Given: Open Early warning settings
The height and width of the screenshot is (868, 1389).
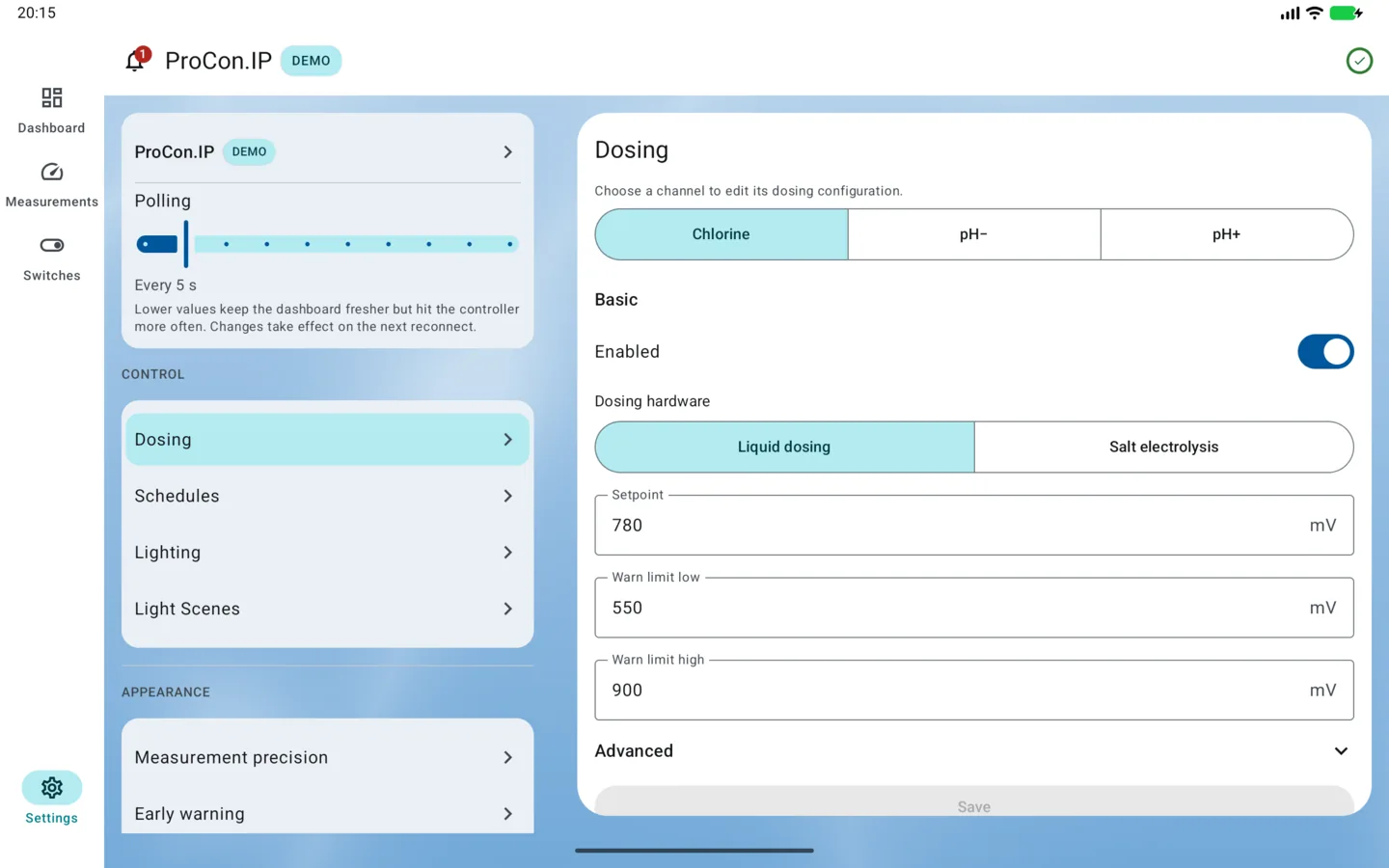Looking at the screenshot, I should pyautogui.click(x=327, y=814).
